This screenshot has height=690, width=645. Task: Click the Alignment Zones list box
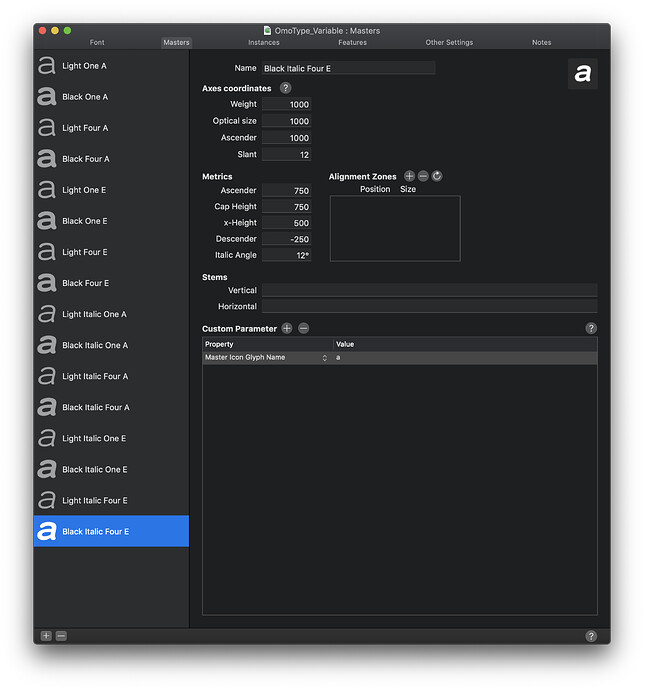pos(395,228)
